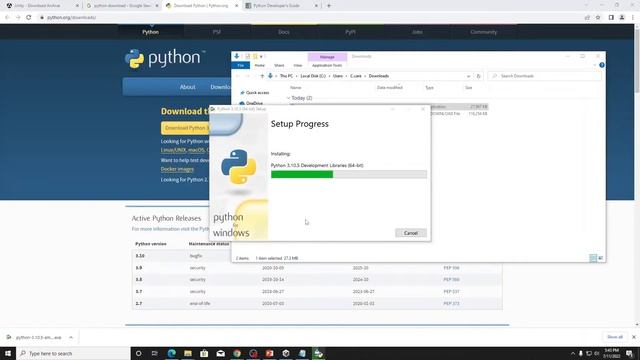Viewport: 640px width, 360px height.
Task: Switch to Chrome taskbar icon
Action: click(x=237, y=353)
